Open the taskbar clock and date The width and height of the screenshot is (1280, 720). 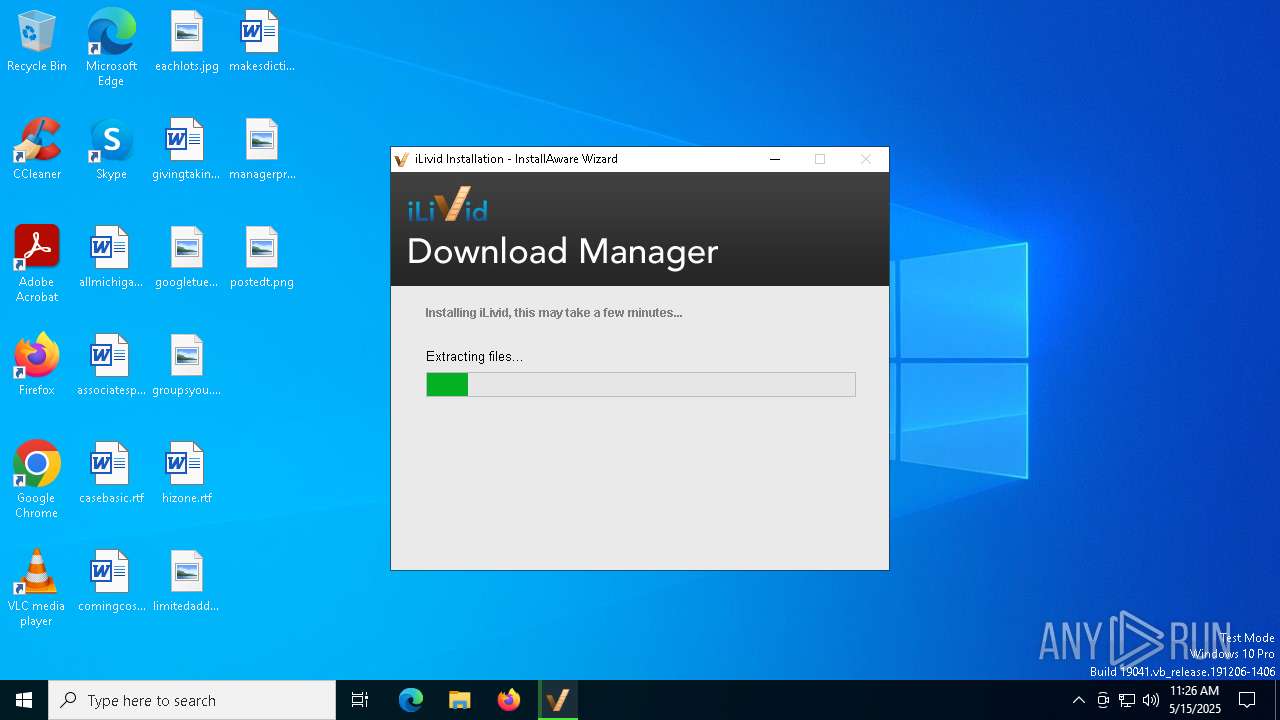(1195, 700)
